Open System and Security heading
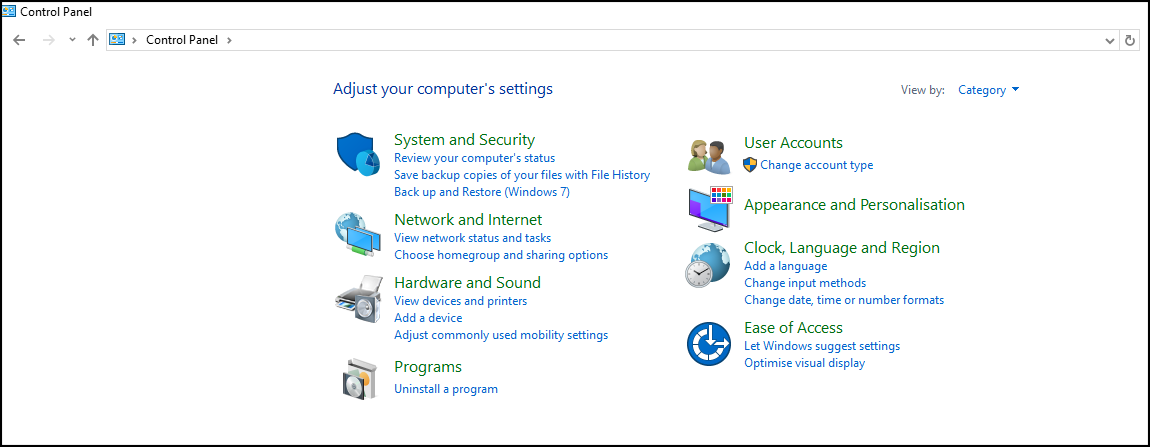The width and height of the screenshot is (1150, 447). pyautogui.click(x=465, y=139)
